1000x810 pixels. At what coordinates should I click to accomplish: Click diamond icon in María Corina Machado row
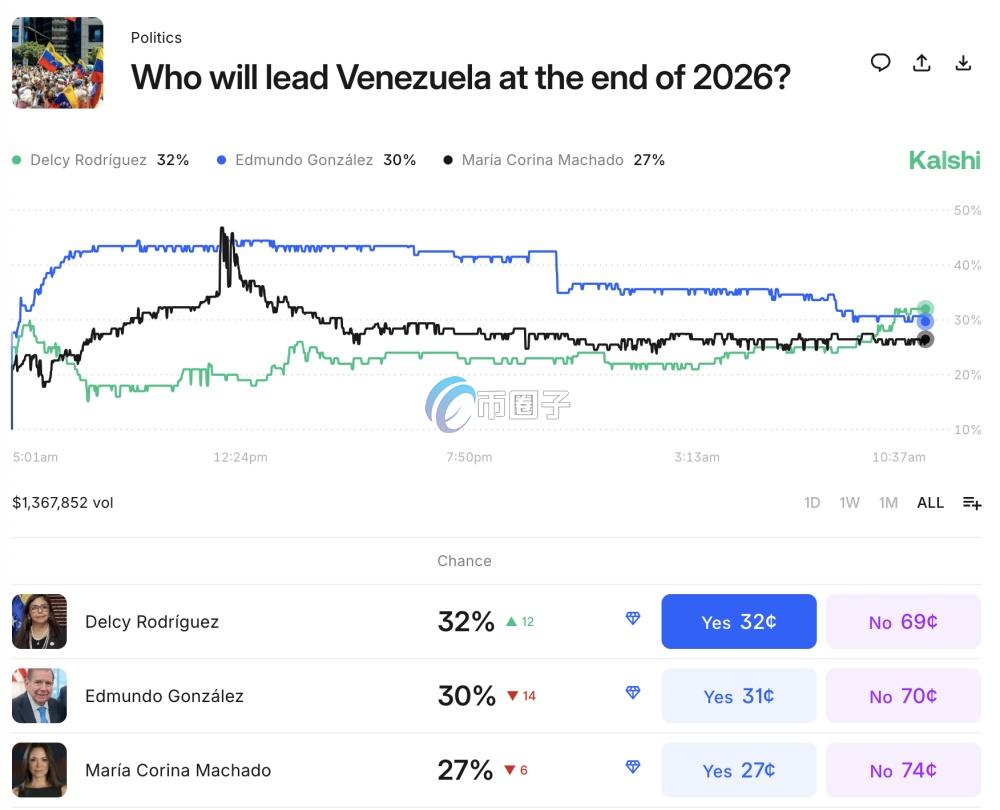click(x=633, y=767)
